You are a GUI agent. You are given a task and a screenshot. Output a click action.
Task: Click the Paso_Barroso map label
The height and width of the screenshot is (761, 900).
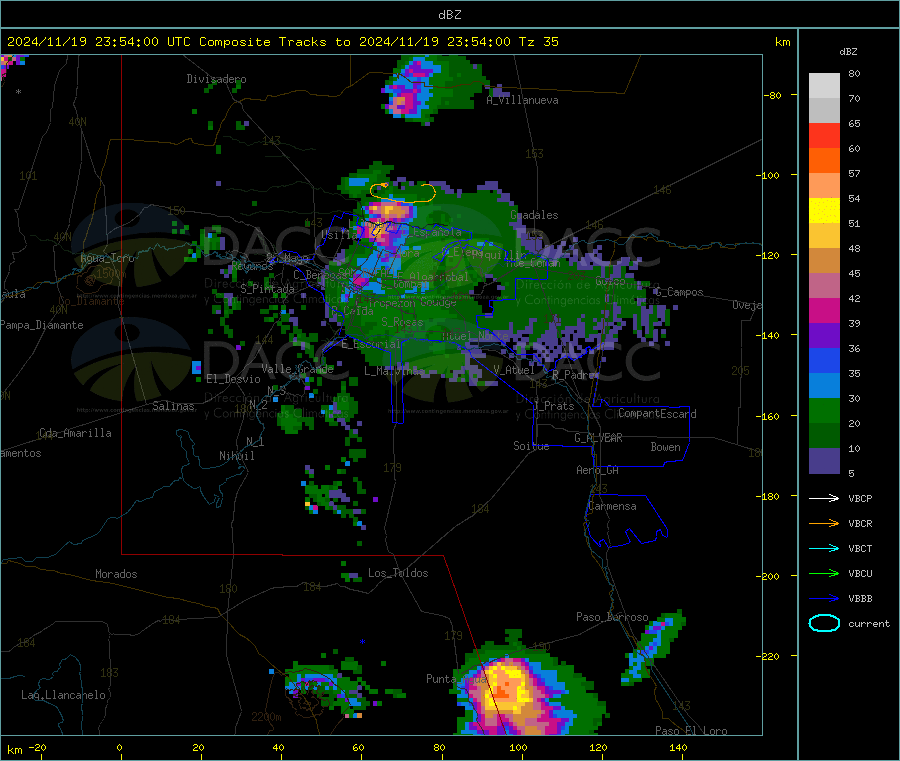(612, 618)
